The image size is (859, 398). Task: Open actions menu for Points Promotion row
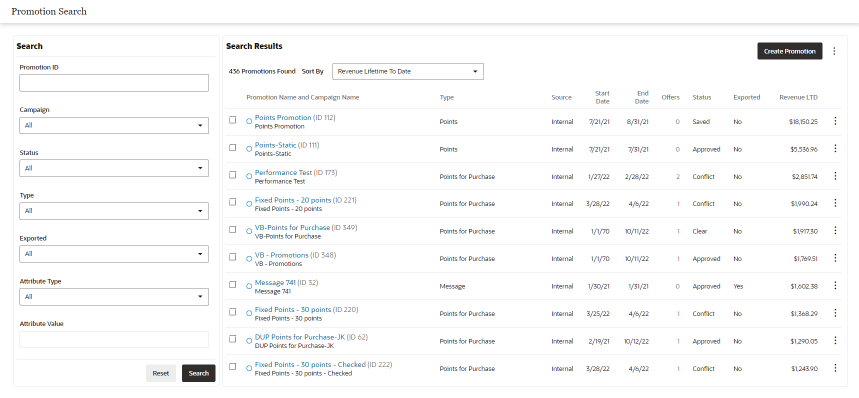(x=835, y=121)
